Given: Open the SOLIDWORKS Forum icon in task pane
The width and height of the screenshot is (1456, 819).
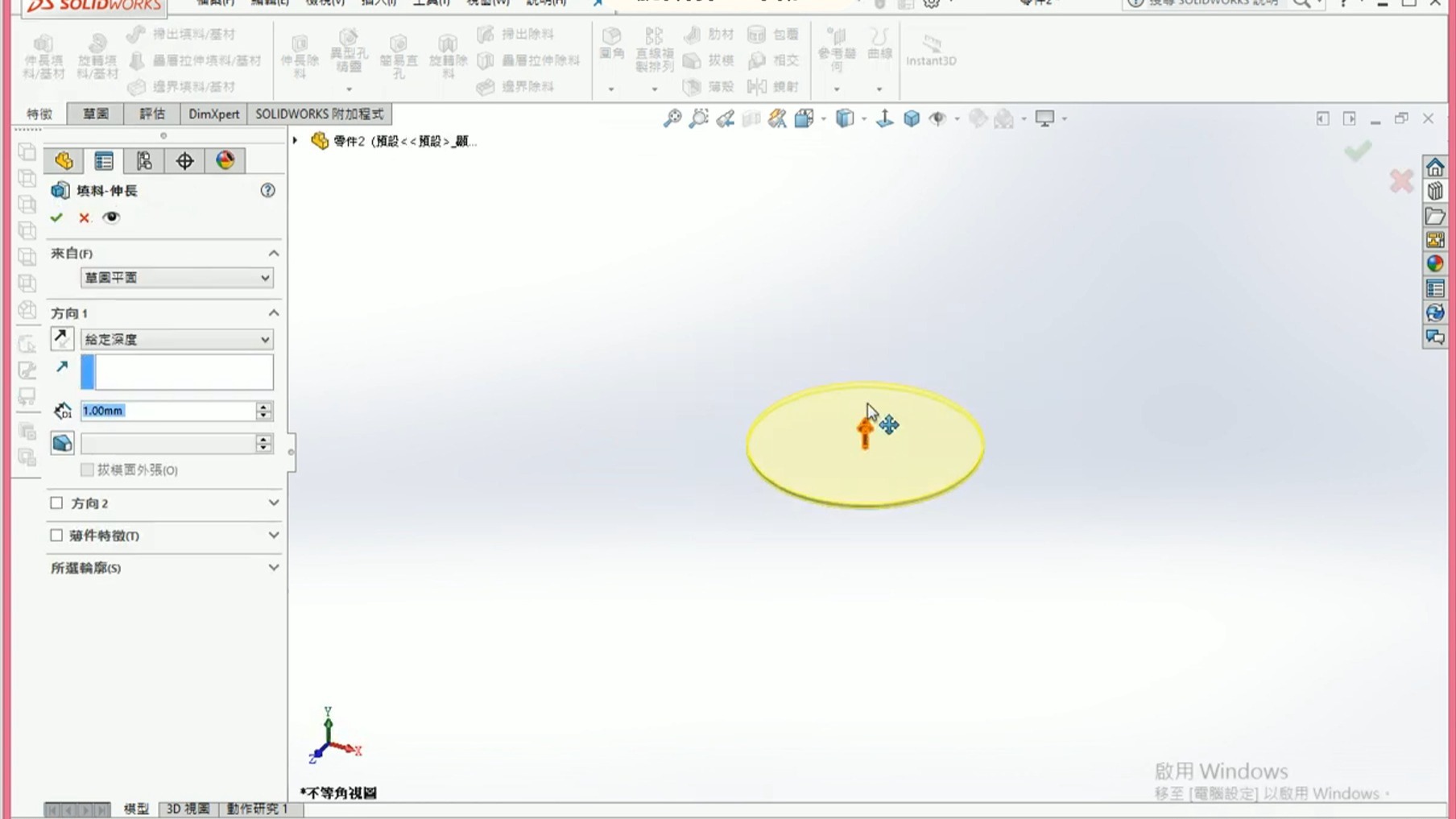Looking at the screenshot, I should (x=1435, y=337).
